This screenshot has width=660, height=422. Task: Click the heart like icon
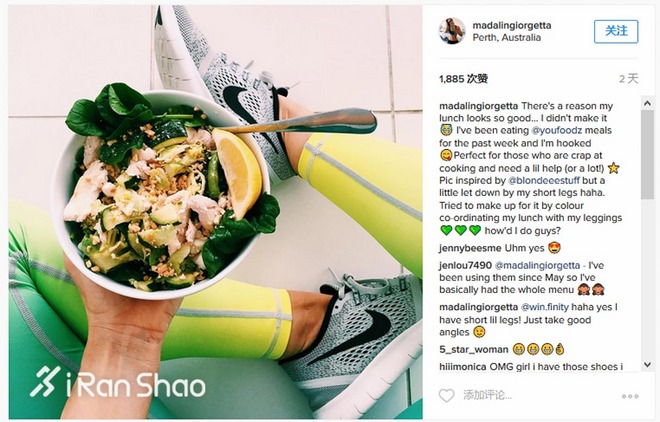coord(447,395)
